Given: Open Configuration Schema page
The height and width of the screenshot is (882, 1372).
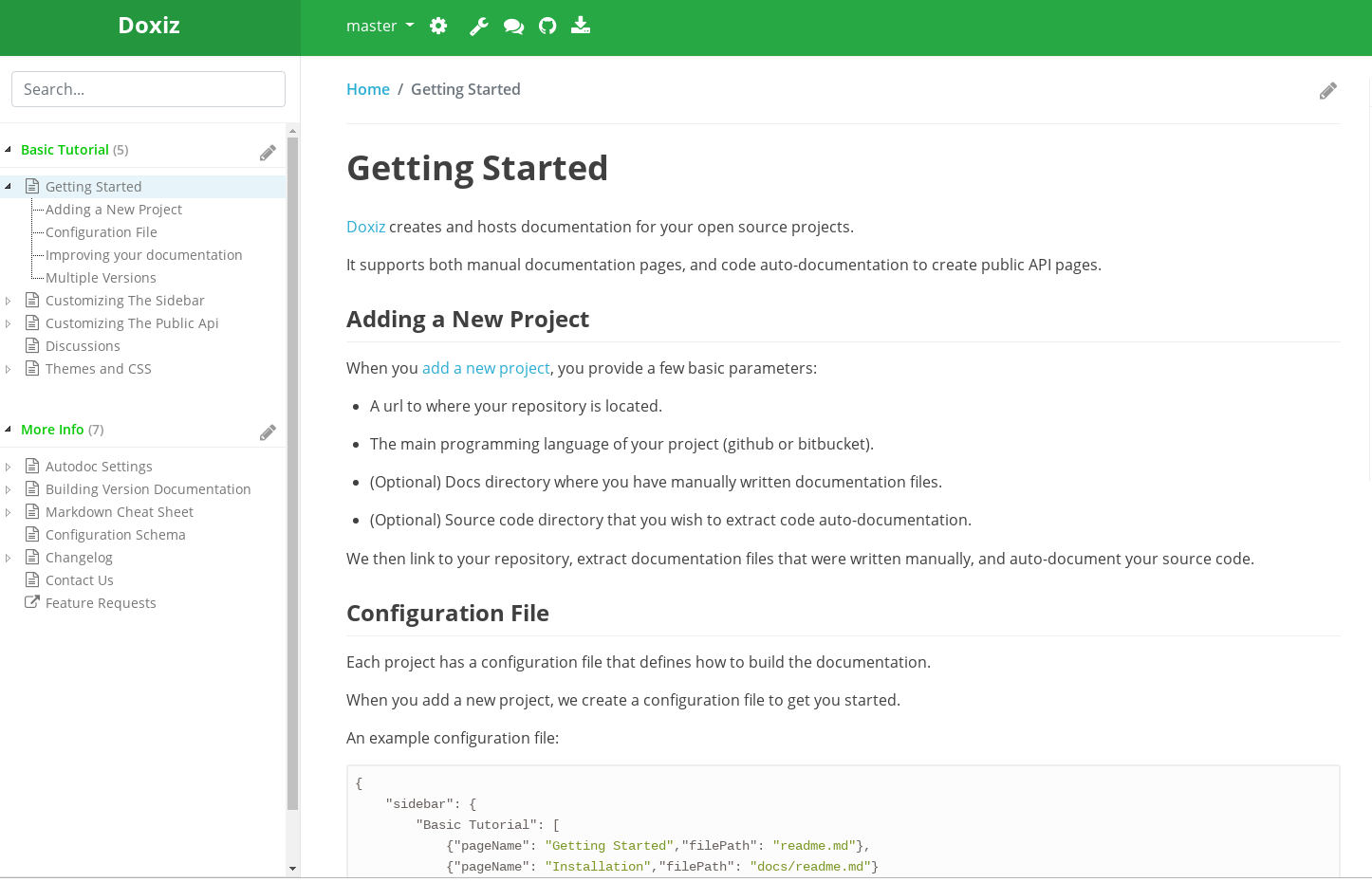Looking at the screenshot, I should pyautogui.click(x=115, y=535).
